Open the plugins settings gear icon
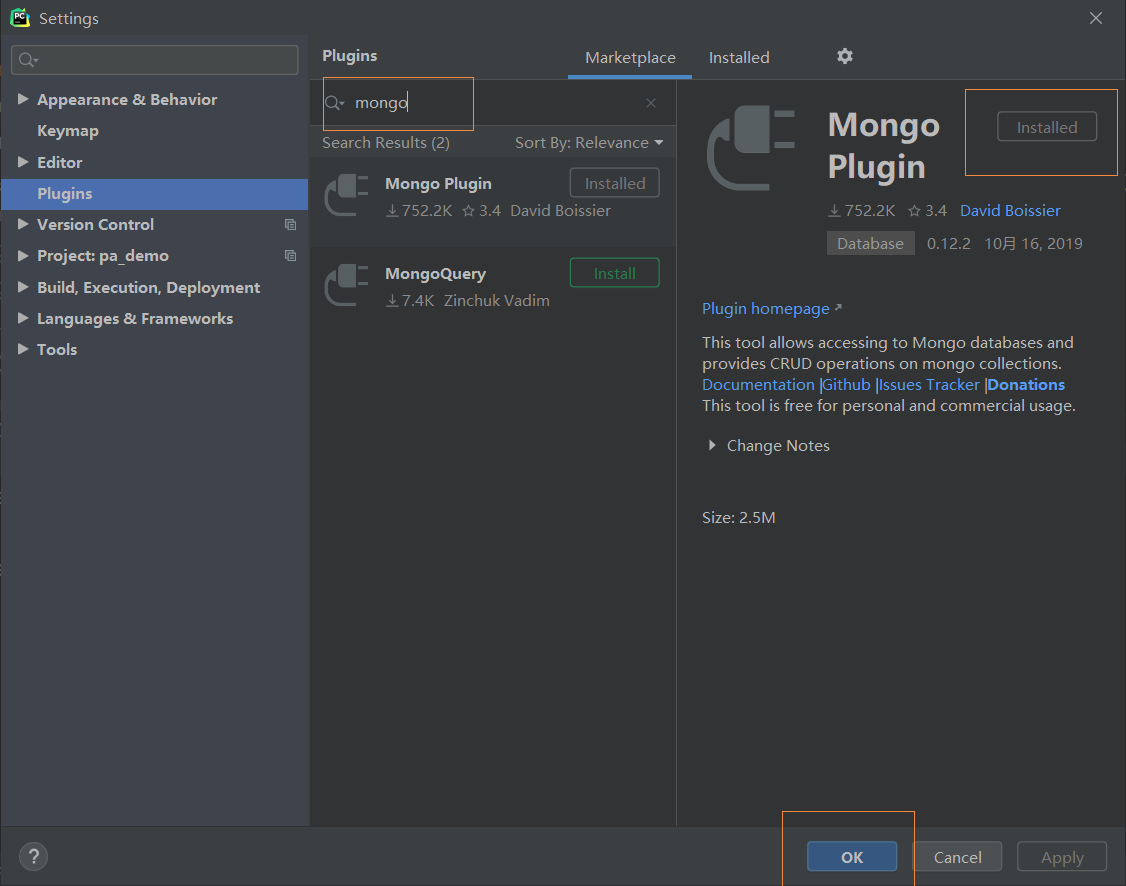1126x886 pixels. [844, 57]
